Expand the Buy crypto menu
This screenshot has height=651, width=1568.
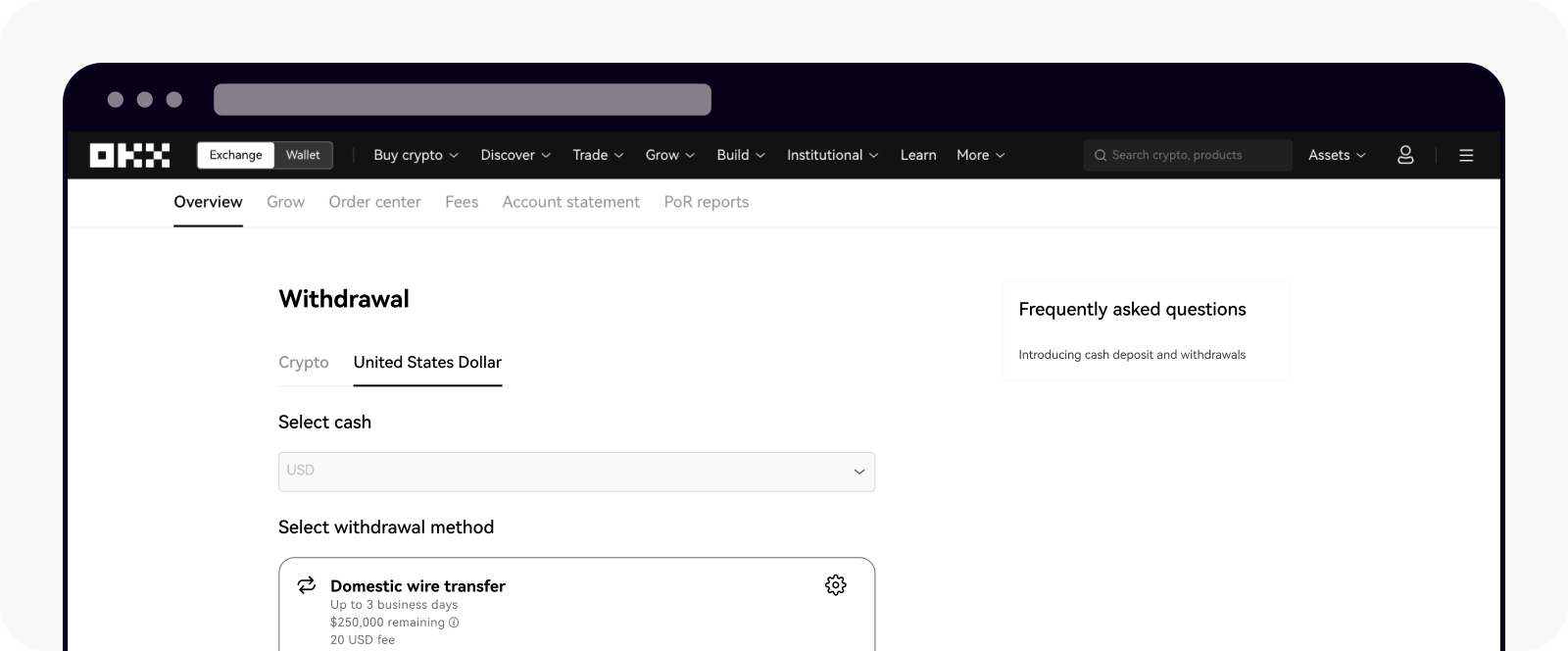coord(416,155)
